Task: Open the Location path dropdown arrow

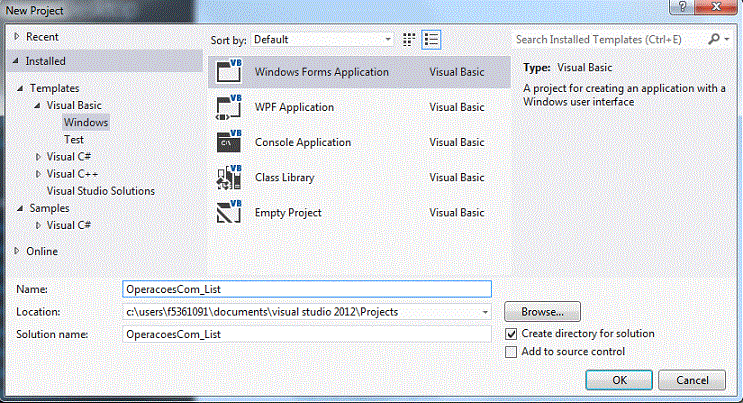Action: (485, 312)
